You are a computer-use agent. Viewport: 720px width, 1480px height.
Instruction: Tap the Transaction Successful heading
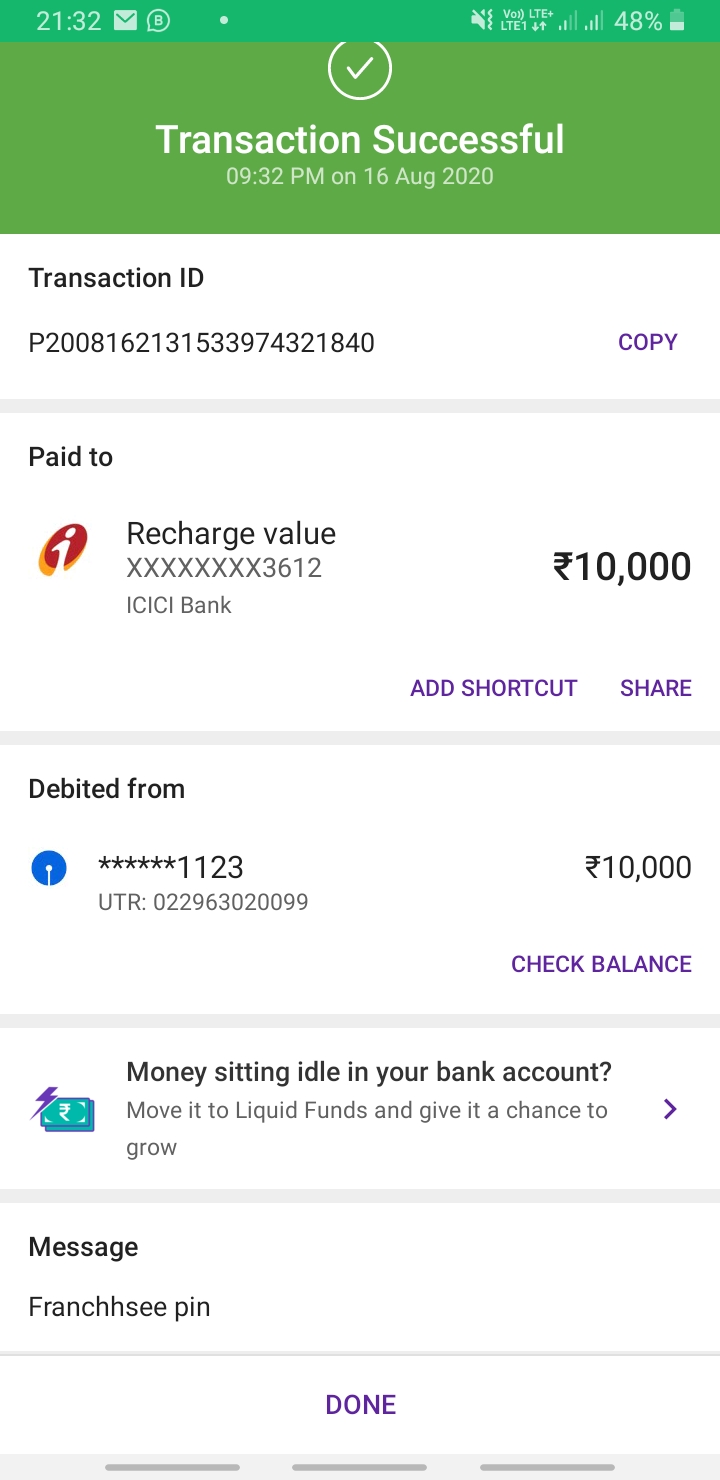(x=360, y=139)
